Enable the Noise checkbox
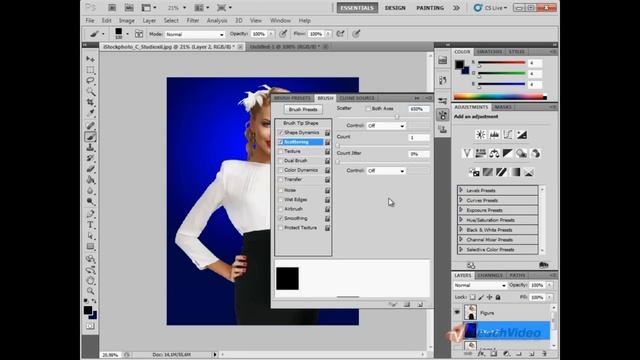This screenshot has width=640, height=360. point(280,190)
